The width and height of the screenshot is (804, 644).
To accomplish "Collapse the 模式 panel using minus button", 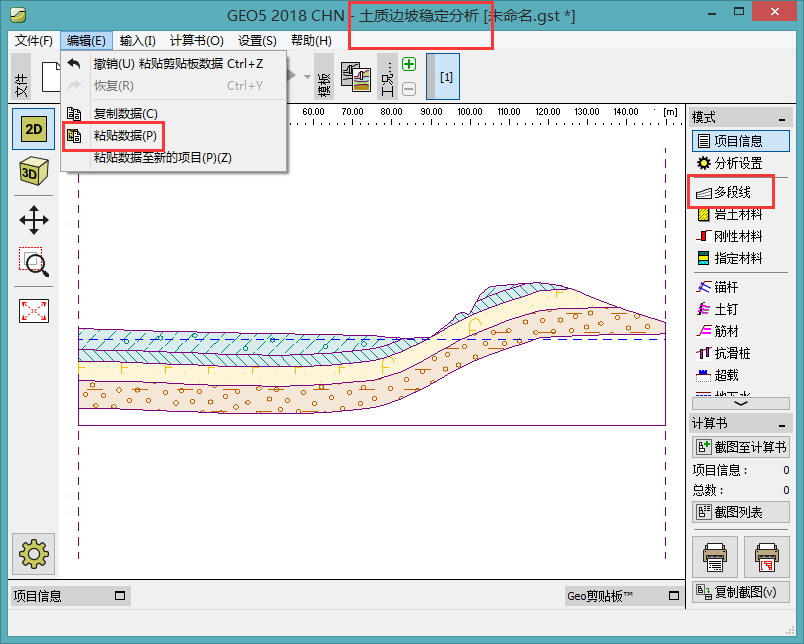I will 783,117.
